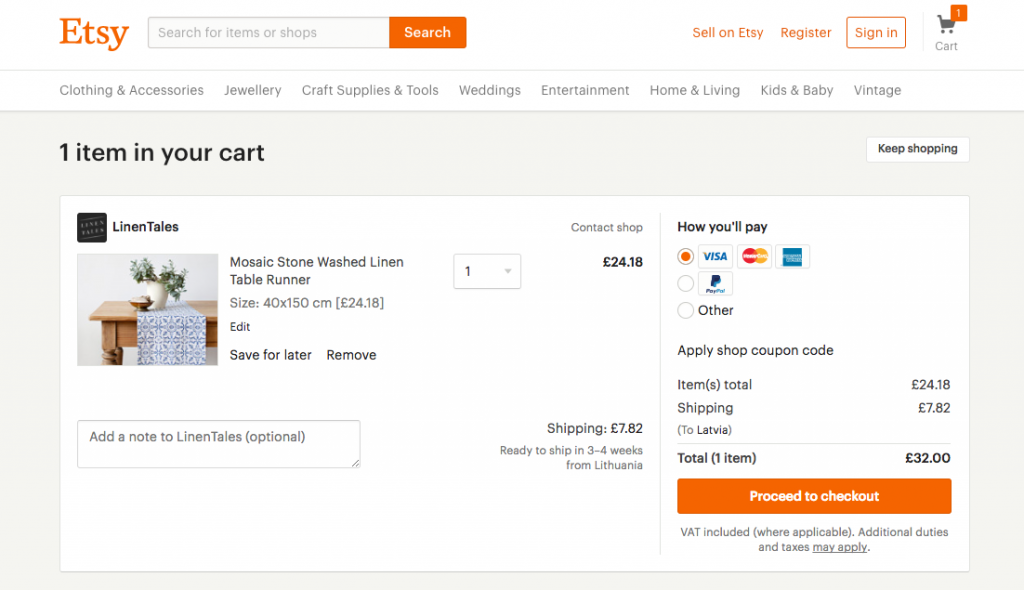Open the Clothing & Accessories category
Screen dimensions: 1024x590
tap(131, 90)
